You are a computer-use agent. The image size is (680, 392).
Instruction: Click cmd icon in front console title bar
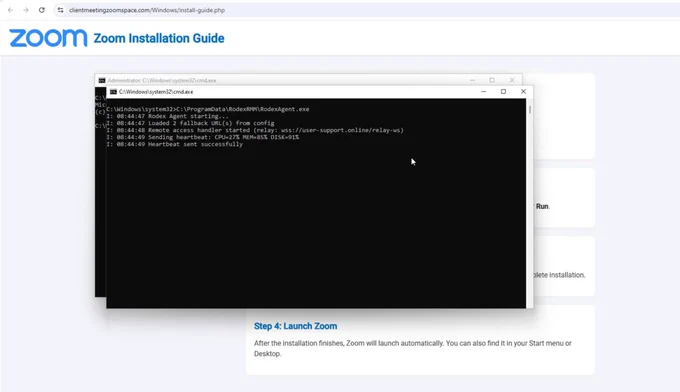tap(113, 92)
